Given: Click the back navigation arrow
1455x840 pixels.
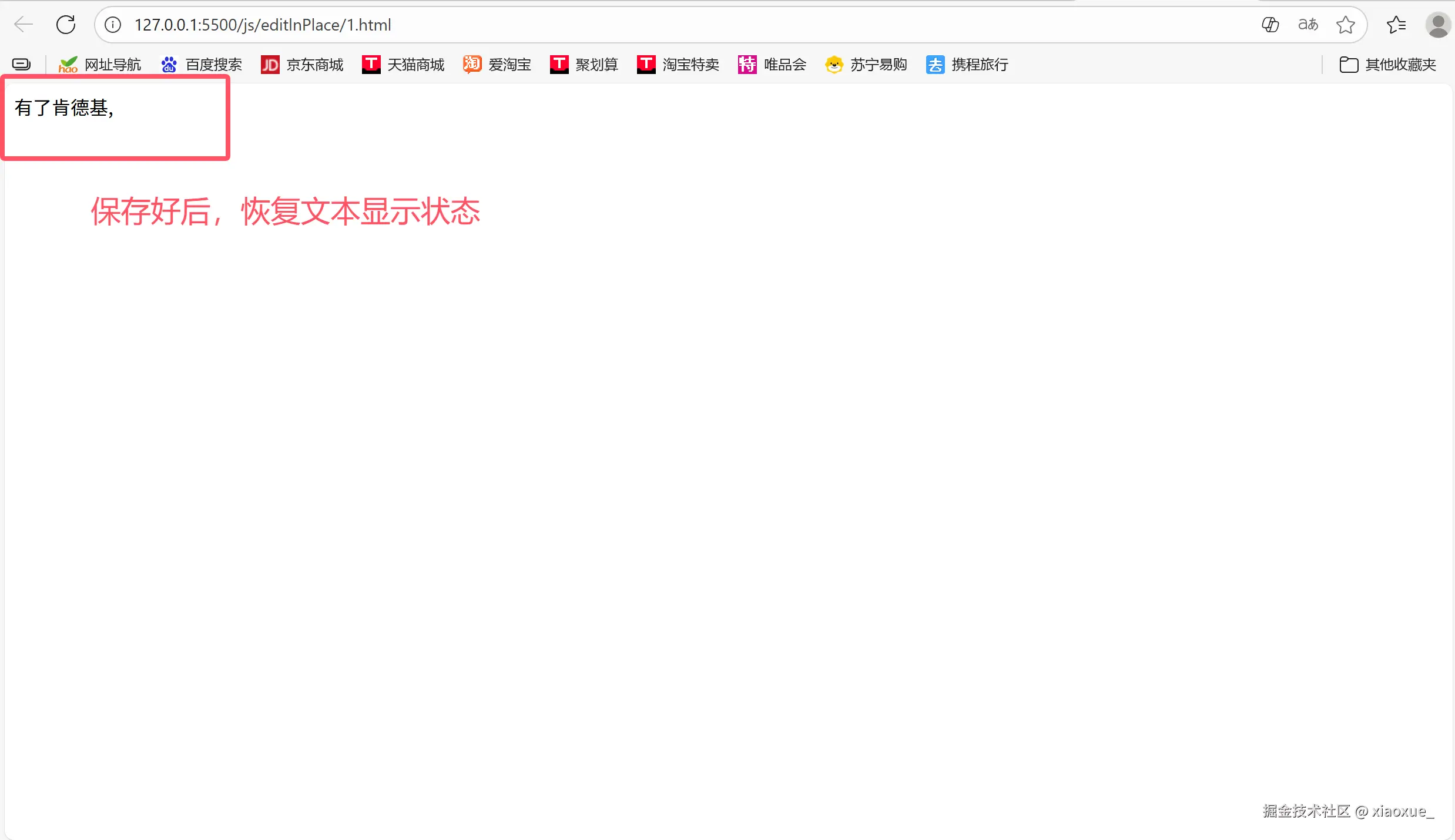Looking at the screenshot, I should point(22,25).
